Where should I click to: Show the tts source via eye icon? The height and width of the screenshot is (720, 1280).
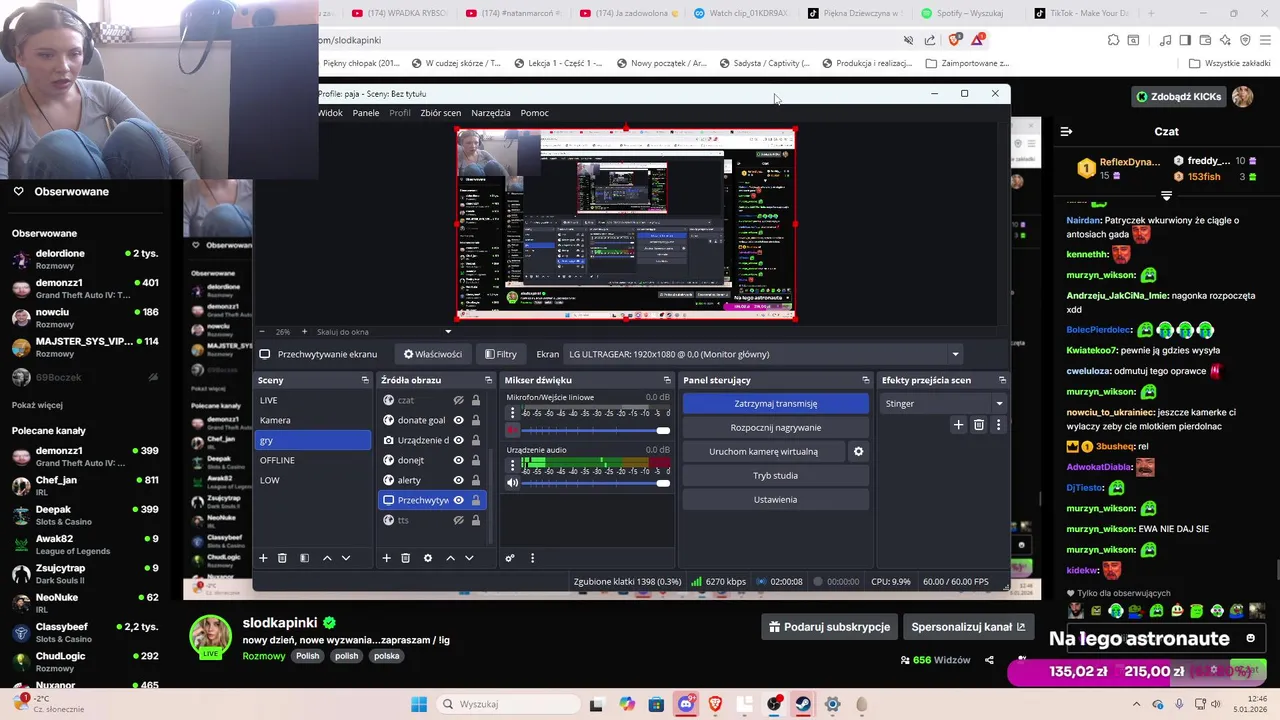458,520
